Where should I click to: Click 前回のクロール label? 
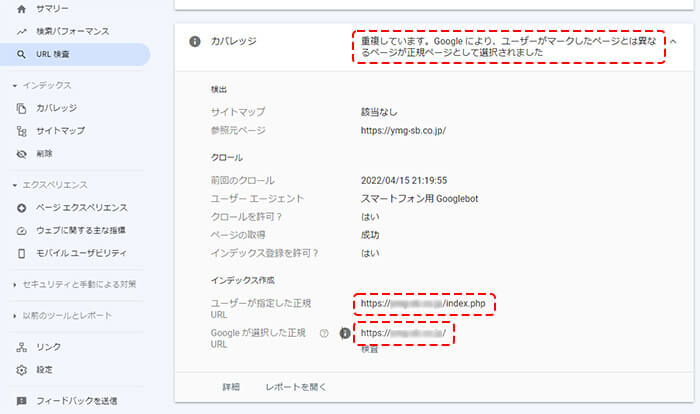[x=242, y=180]
